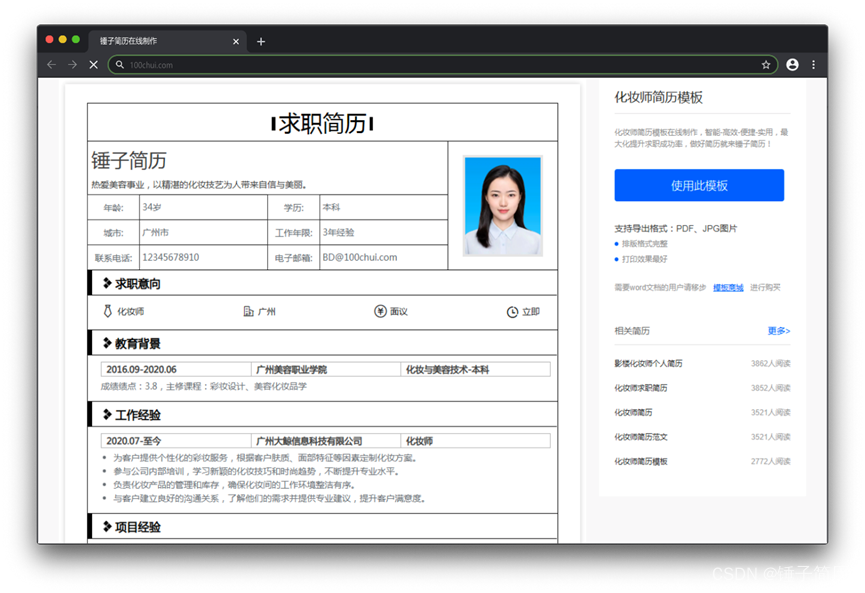The width and height of the screenshot is (865, 593).
Task: Click the 项目经验 section header icon
Action: point(107,526)
